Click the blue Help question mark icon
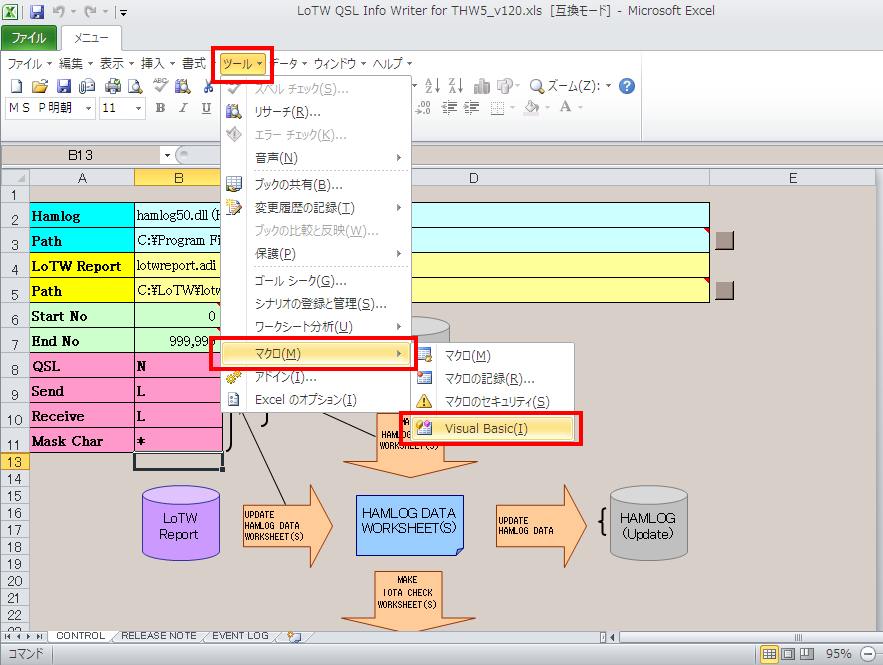The width and height of the screenshot is (883, 665). 626,86
